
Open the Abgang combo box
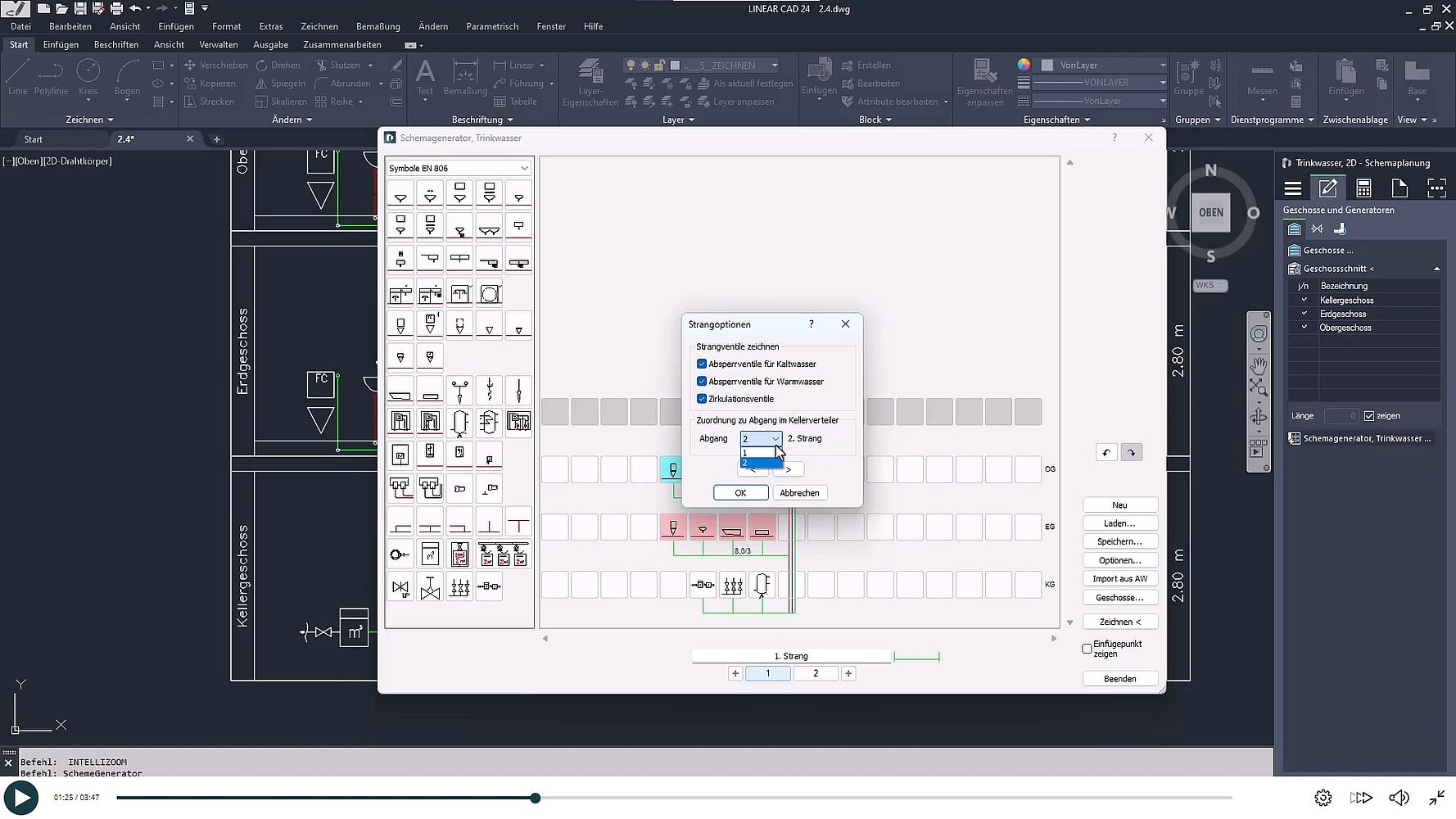point(762,439)
